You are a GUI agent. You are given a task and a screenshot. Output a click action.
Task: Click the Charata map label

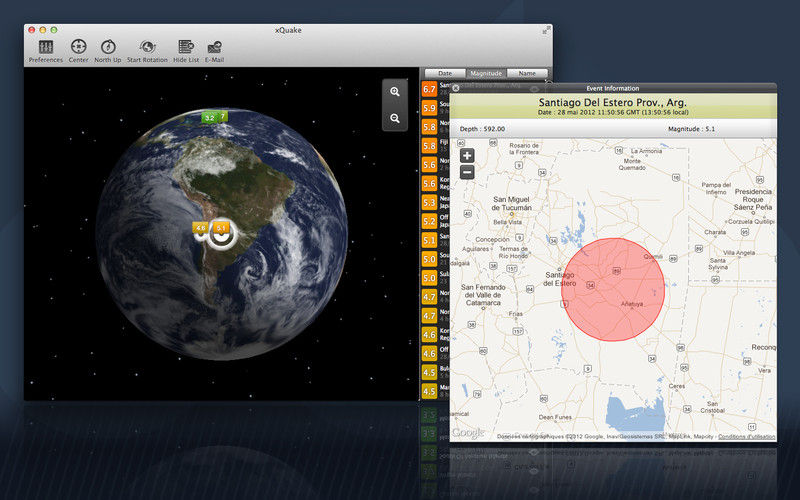(x=715, y=232)
